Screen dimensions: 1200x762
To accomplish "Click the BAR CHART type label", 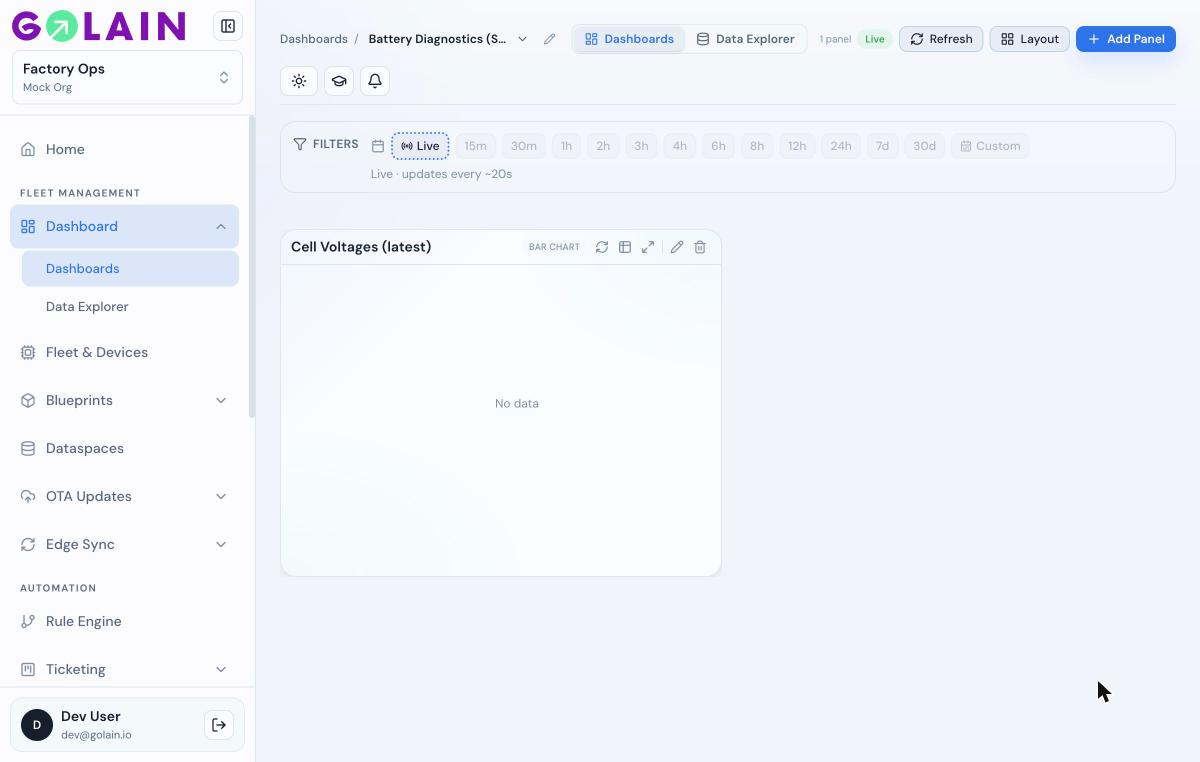I will (x=554, y=247).
